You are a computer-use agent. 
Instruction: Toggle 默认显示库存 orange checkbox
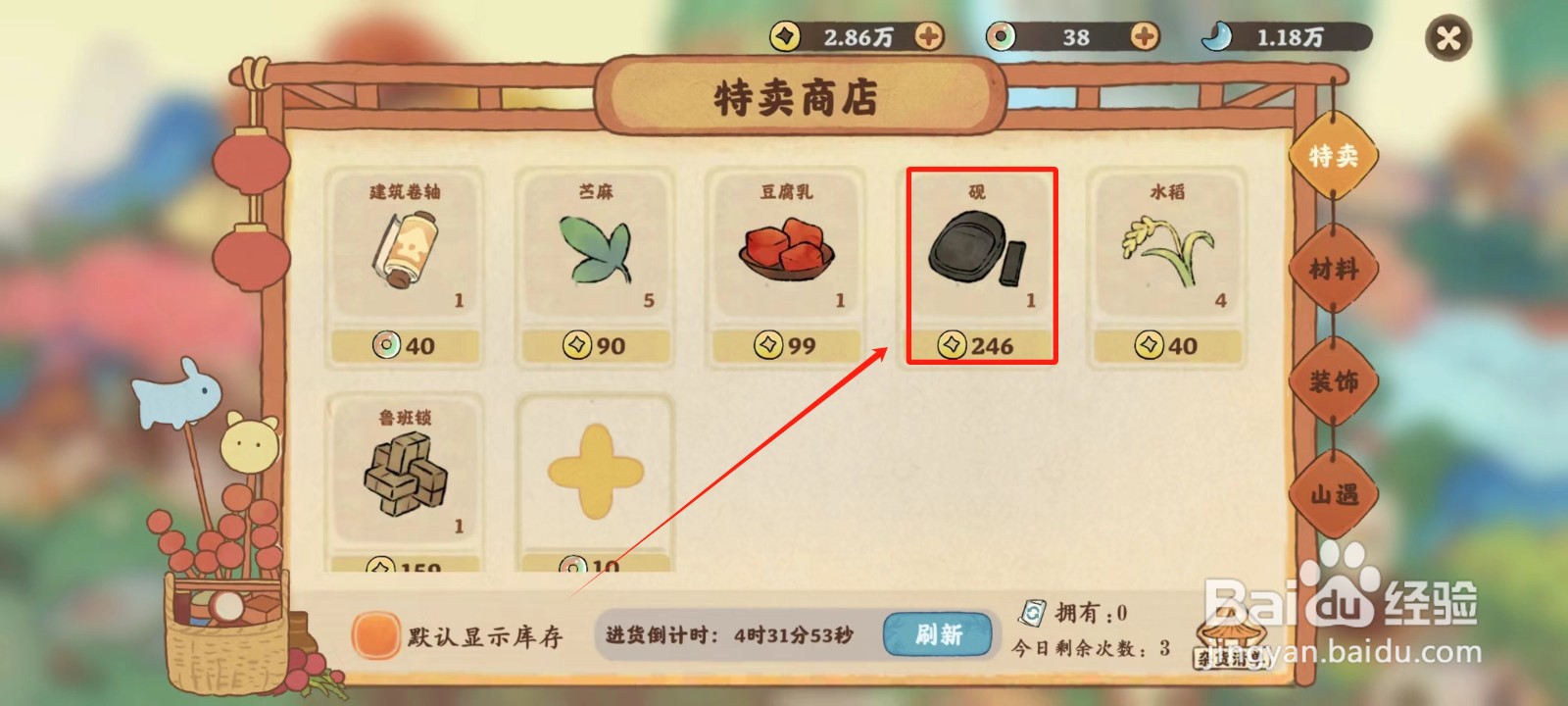pos(375,635)
